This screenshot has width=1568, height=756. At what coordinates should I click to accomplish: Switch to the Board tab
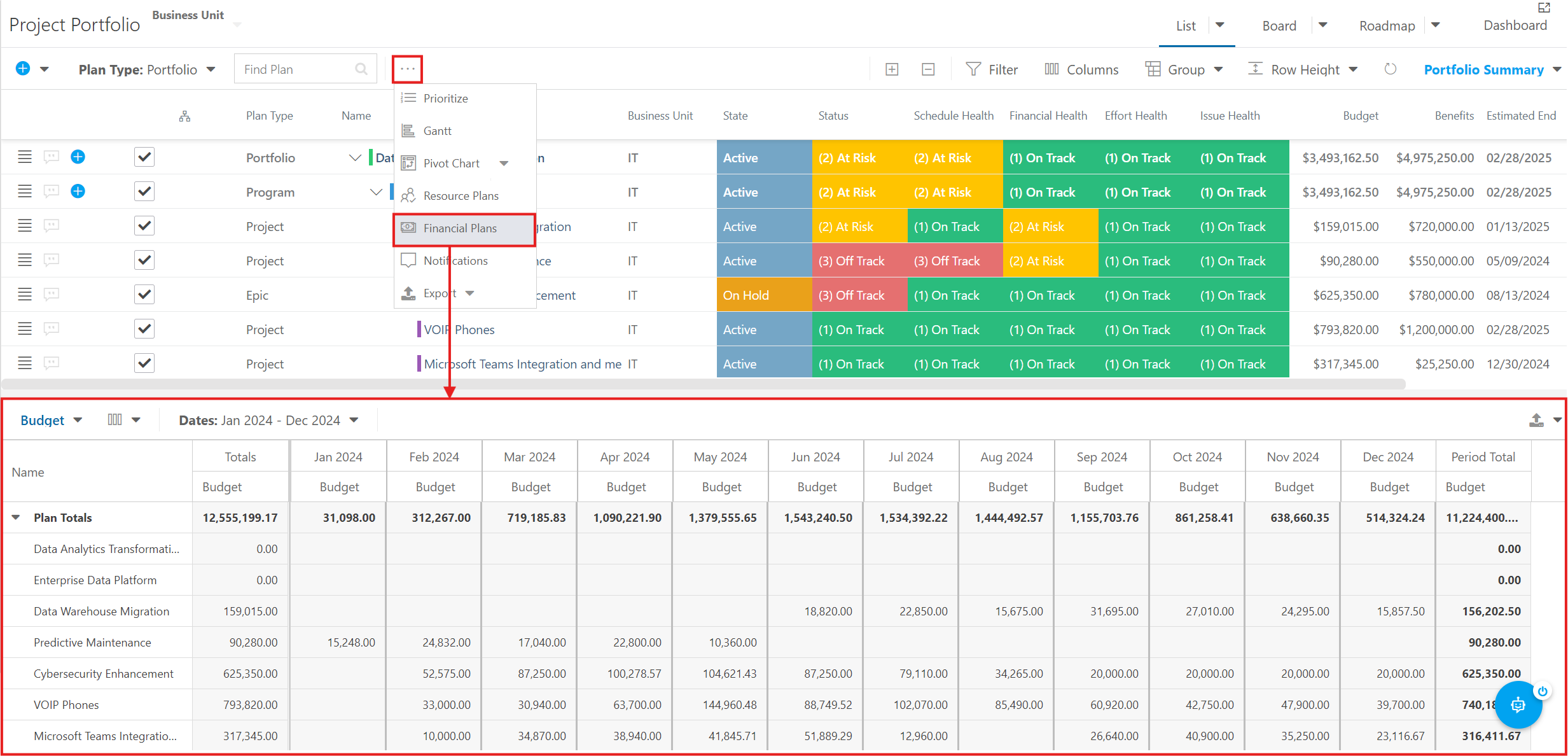point(1279,25)
